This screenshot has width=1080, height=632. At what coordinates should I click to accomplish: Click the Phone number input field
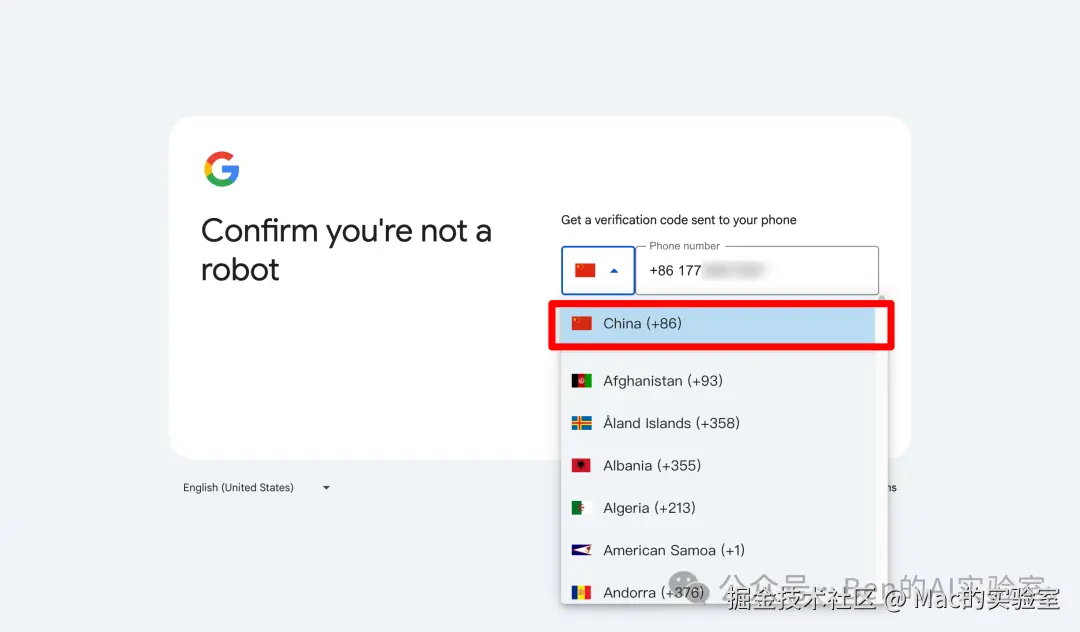[x=757, y=271]
